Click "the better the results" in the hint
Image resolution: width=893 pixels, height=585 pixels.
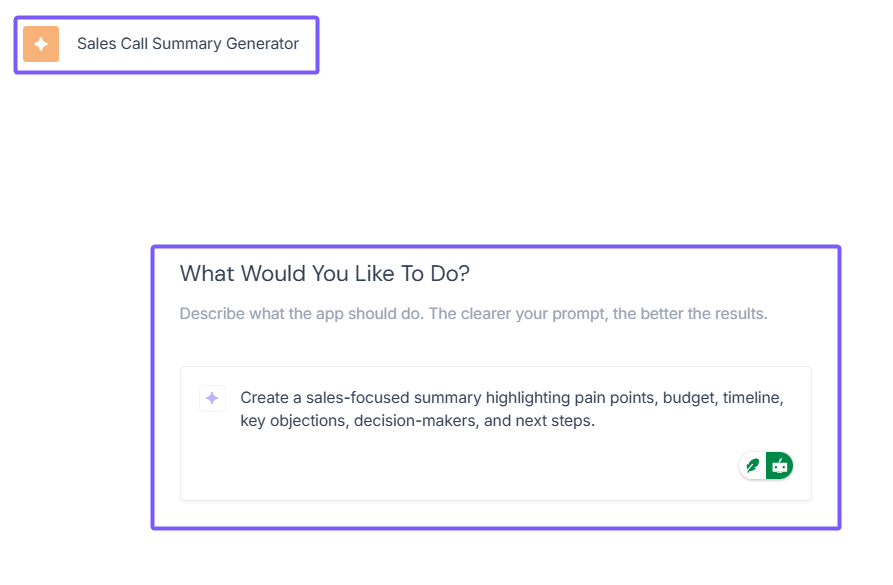690,314
